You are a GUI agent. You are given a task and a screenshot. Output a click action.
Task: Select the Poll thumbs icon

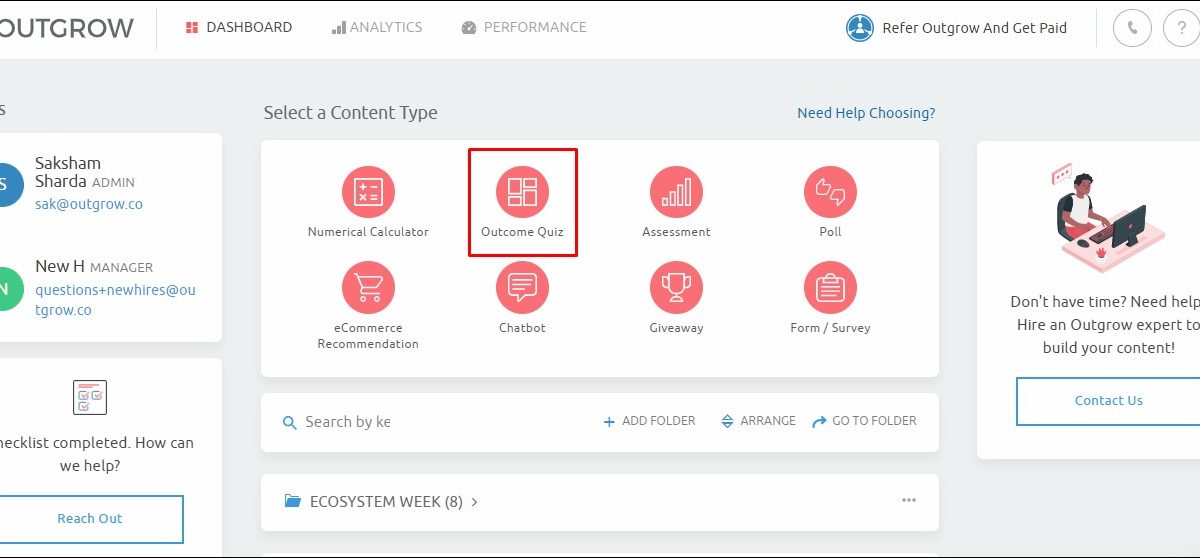(830, 192)
